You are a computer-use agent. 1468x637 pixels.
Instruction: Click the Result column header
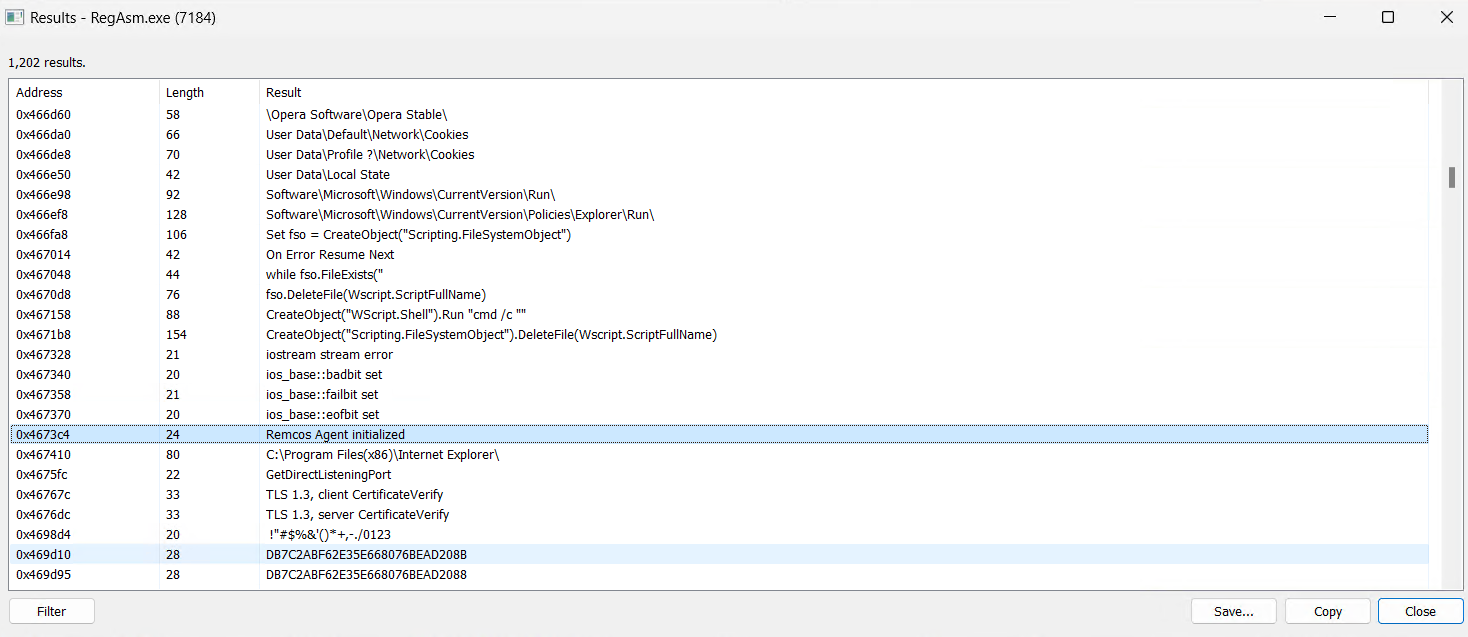tap(284, 93)
